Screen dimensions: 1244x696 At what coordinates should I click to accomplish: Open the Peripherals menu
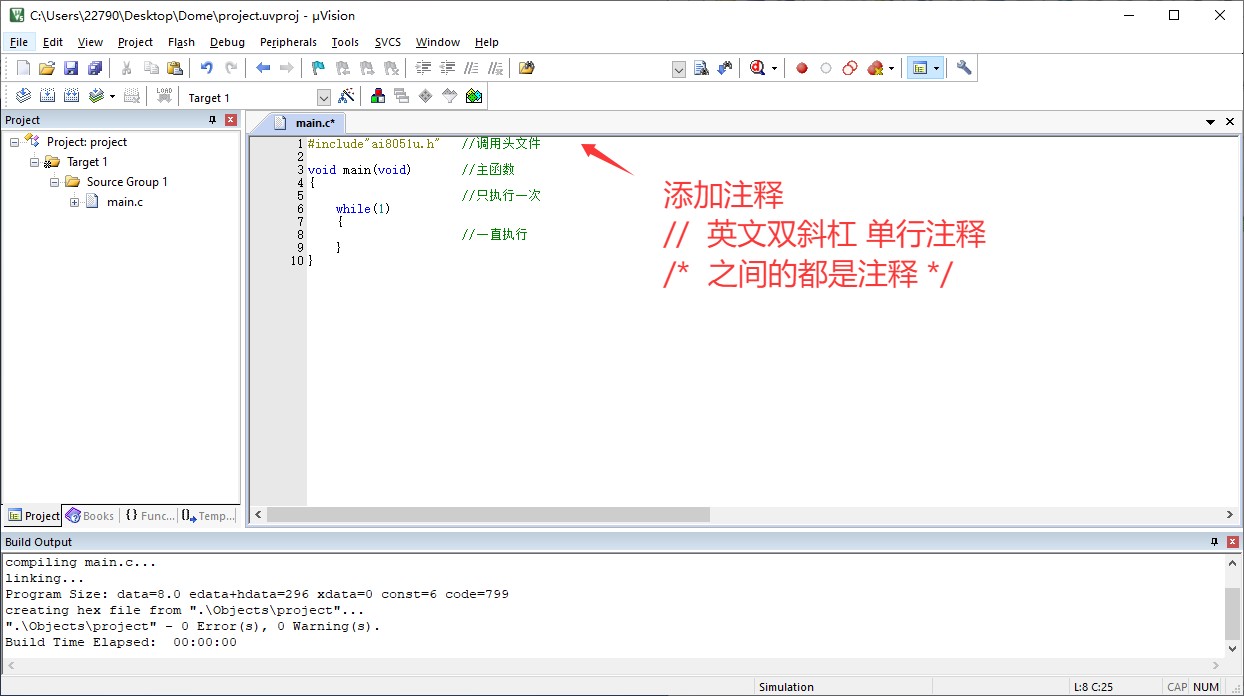tap(288, 42)
